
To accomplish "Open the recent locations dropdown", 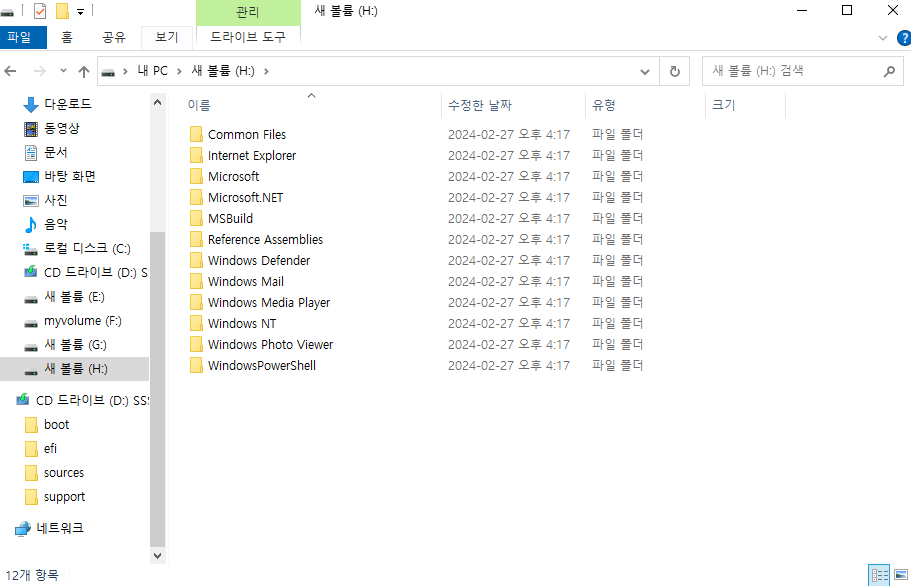I will coord(63,71).
